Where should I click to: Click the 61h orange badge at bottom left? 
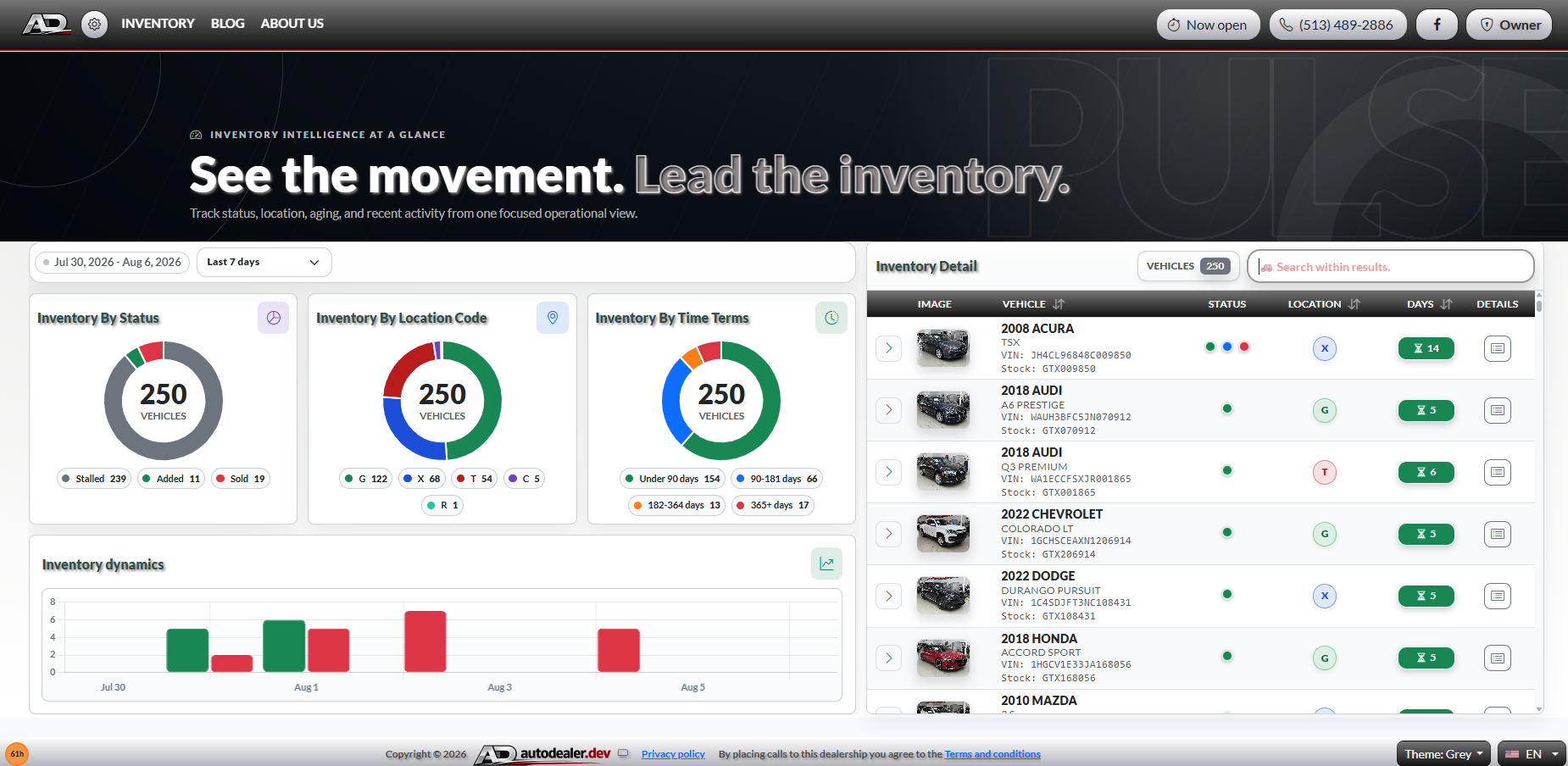17,754
